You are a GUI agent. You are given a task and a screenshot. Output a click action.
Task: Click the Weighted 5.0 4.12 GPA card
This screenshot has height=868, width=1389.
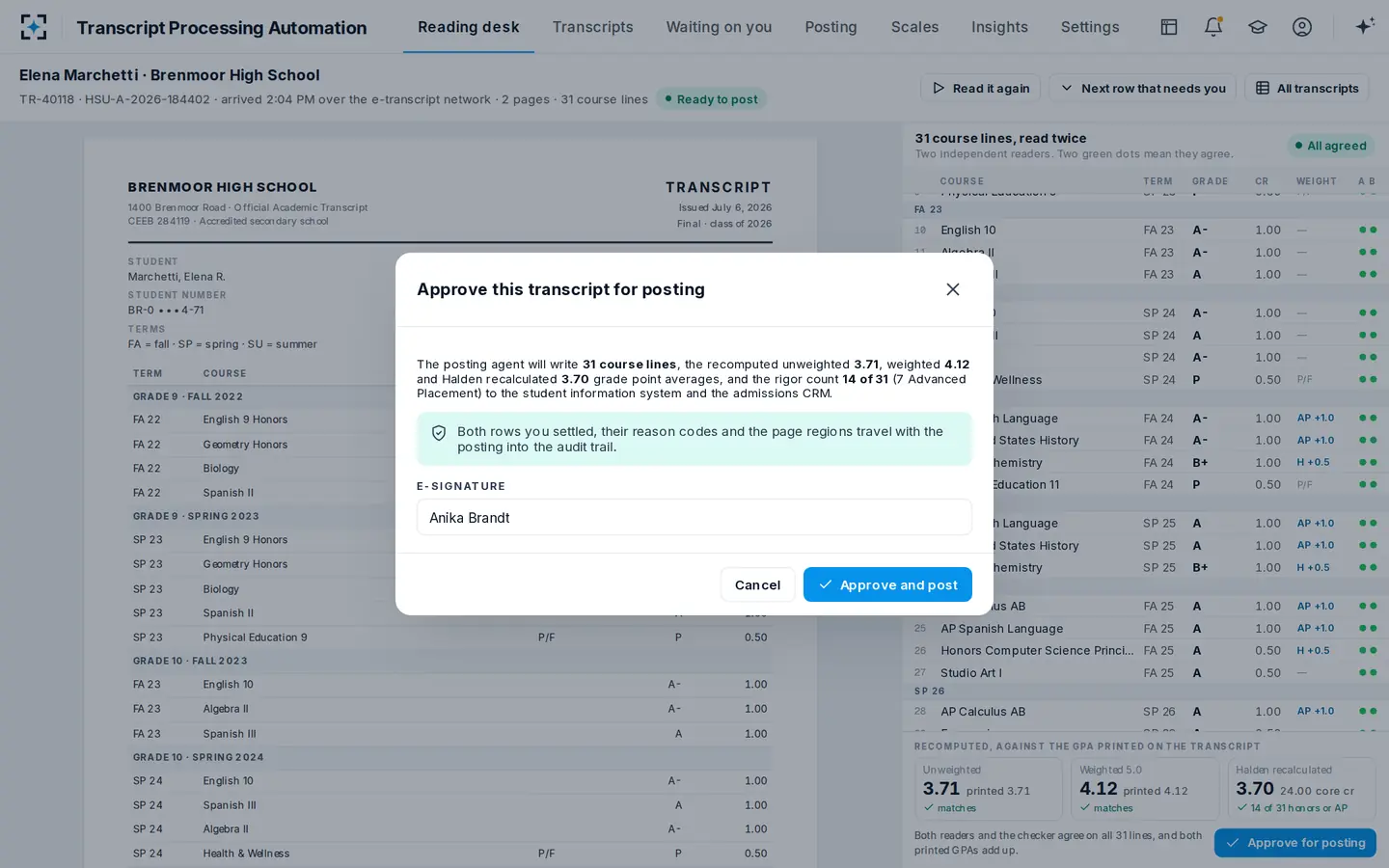click(x=1145, y=789)
